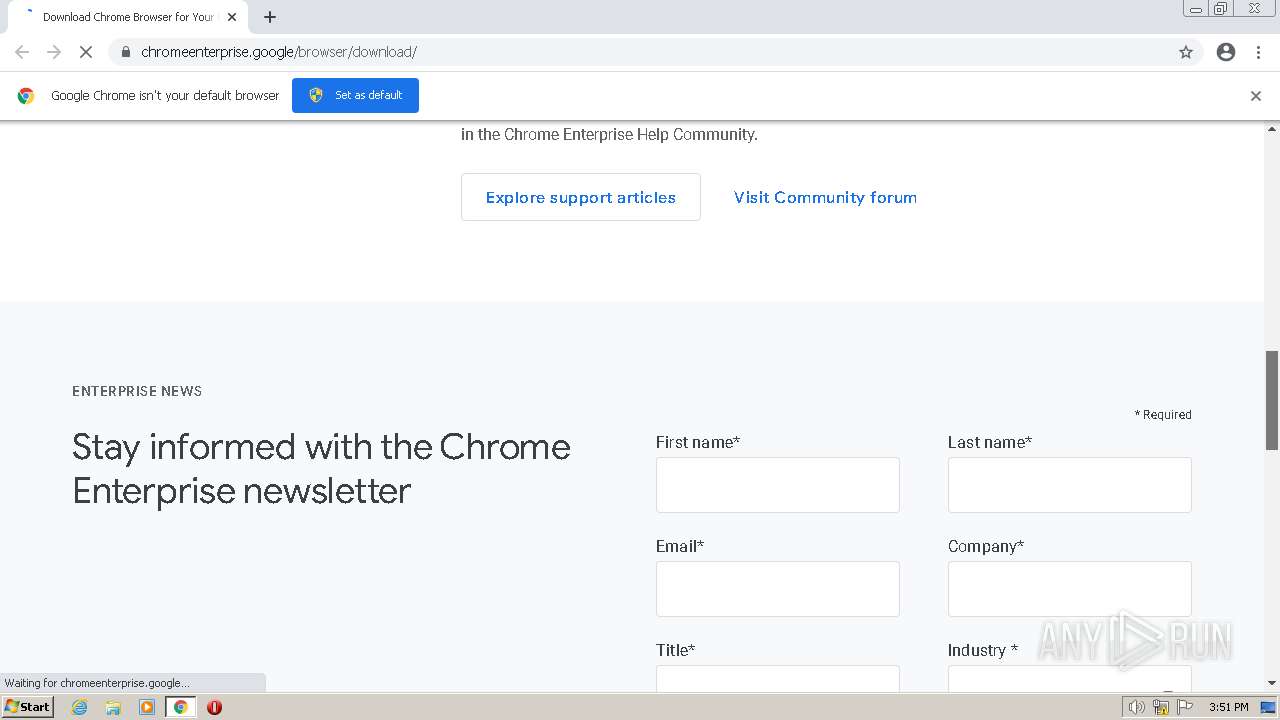Open the Chrome profile avatar menu
Screen dimensions: 1280x720
click(1226, 52)
